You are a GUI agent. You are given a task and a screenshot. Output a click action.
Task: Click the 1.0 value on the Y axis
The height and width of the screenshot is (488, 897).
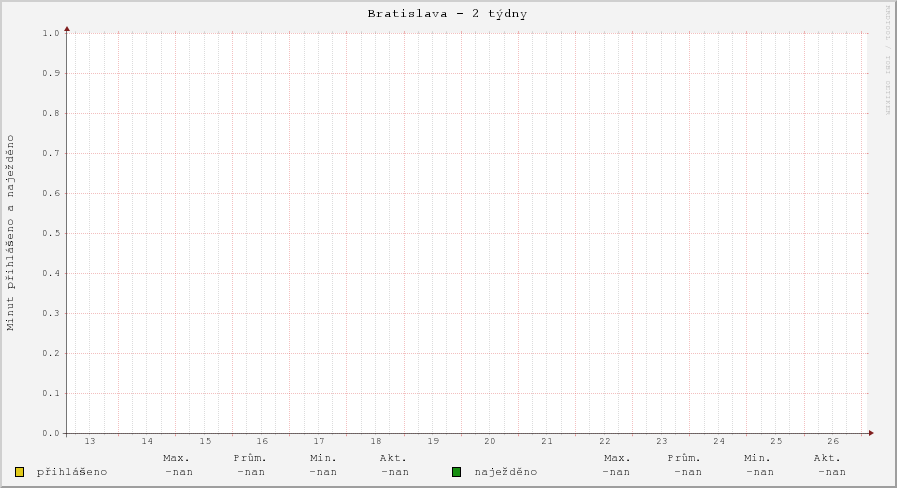click(x=52, y=33)
